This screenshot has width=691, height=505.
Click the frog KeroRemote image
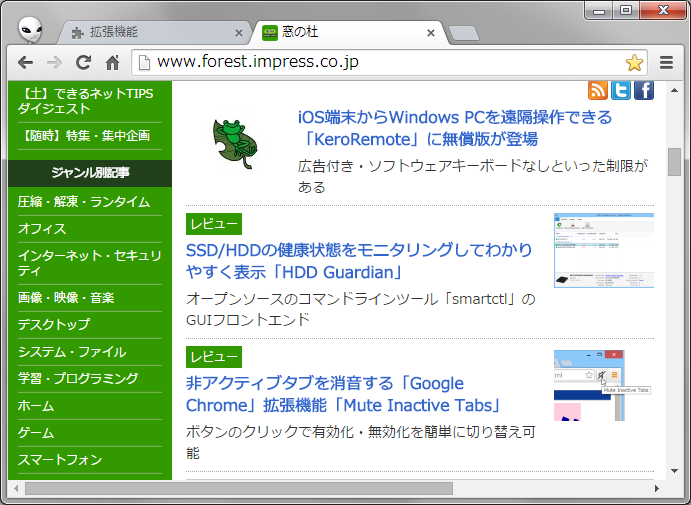coord(235,144)
